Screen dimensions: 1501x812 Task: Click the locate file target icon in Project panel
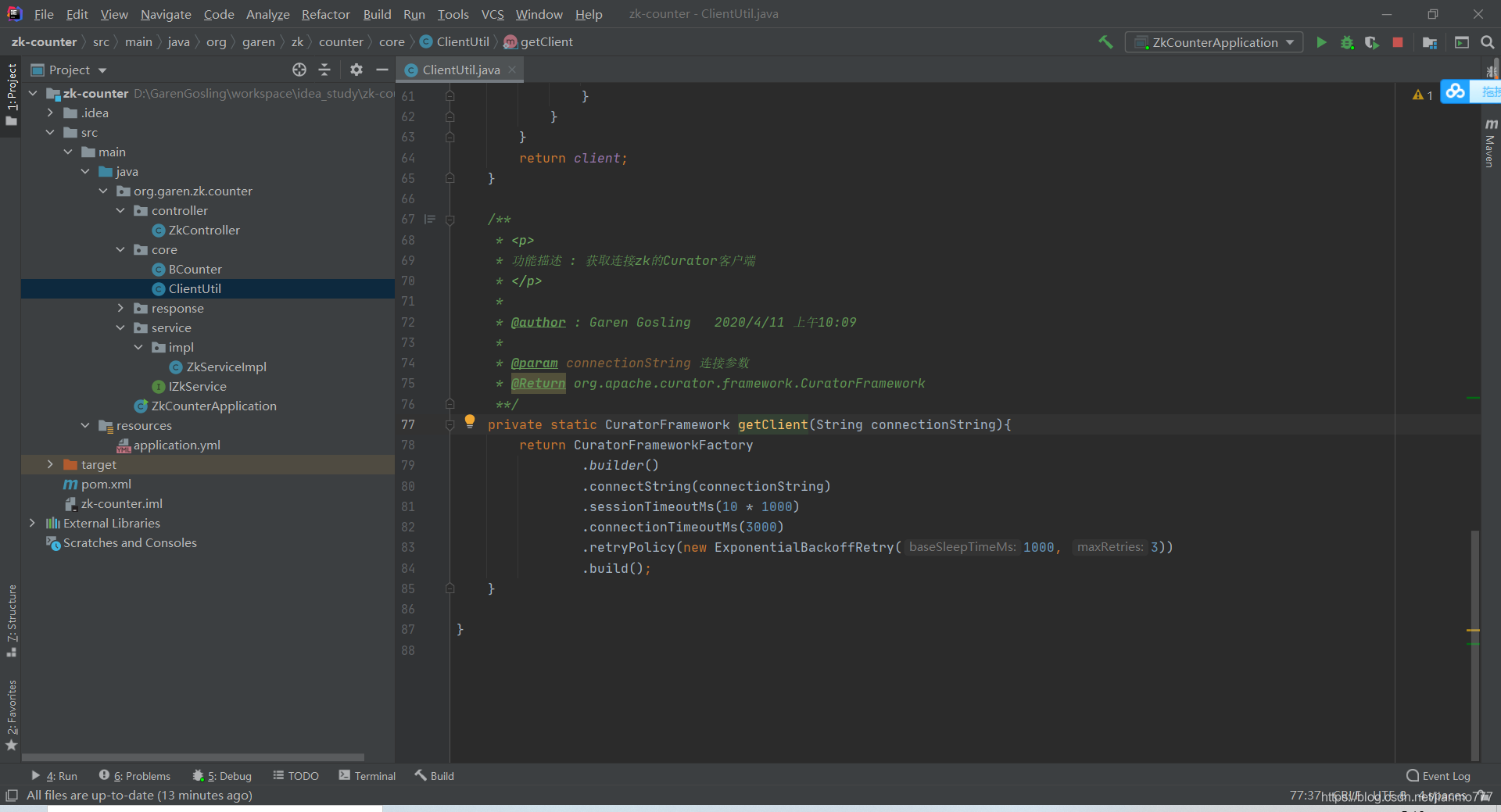click(x=299, y=70)
